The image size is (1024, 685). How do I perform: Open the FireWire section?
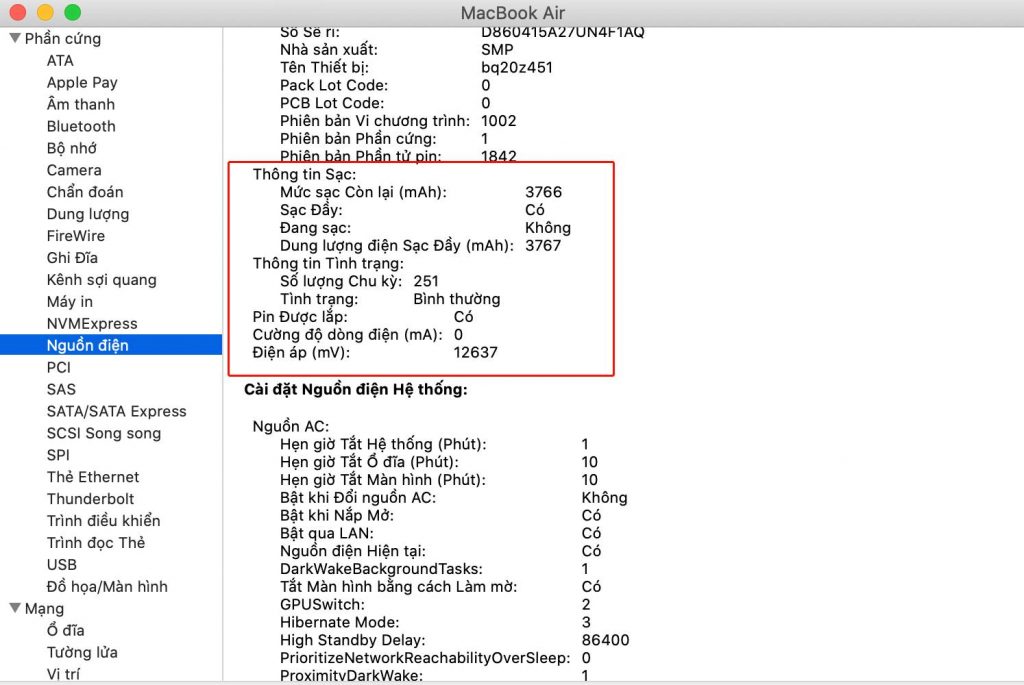click(x=76, y=236)
